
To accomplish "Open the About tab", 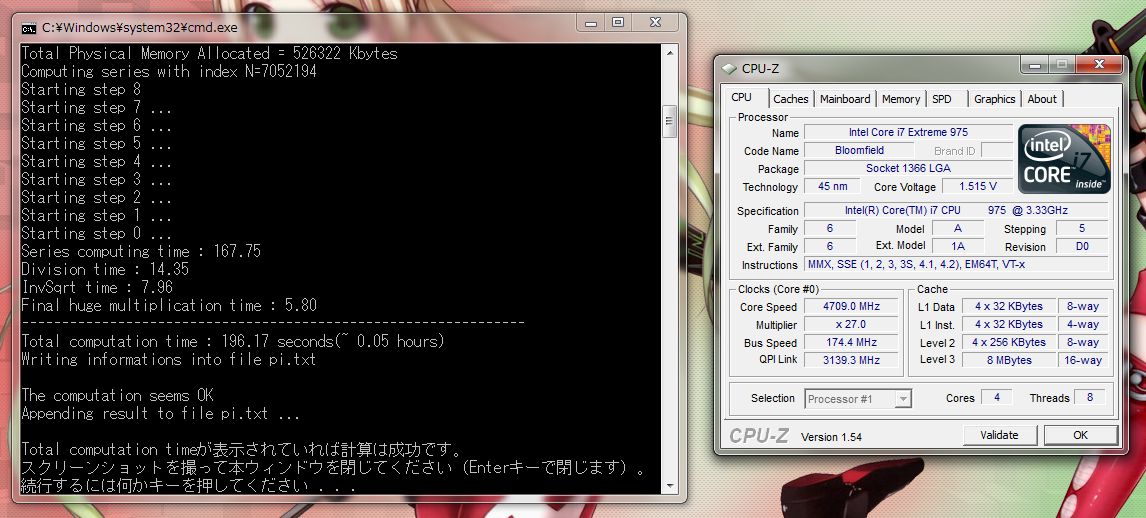I will click(x=1041, y=99).
